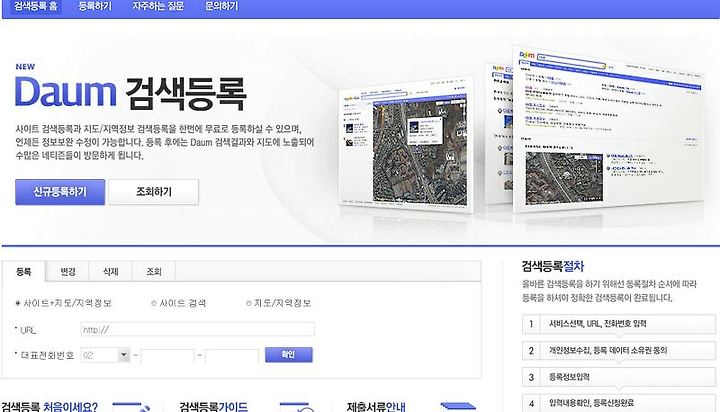Open the map search result preview image

[405, 146]
